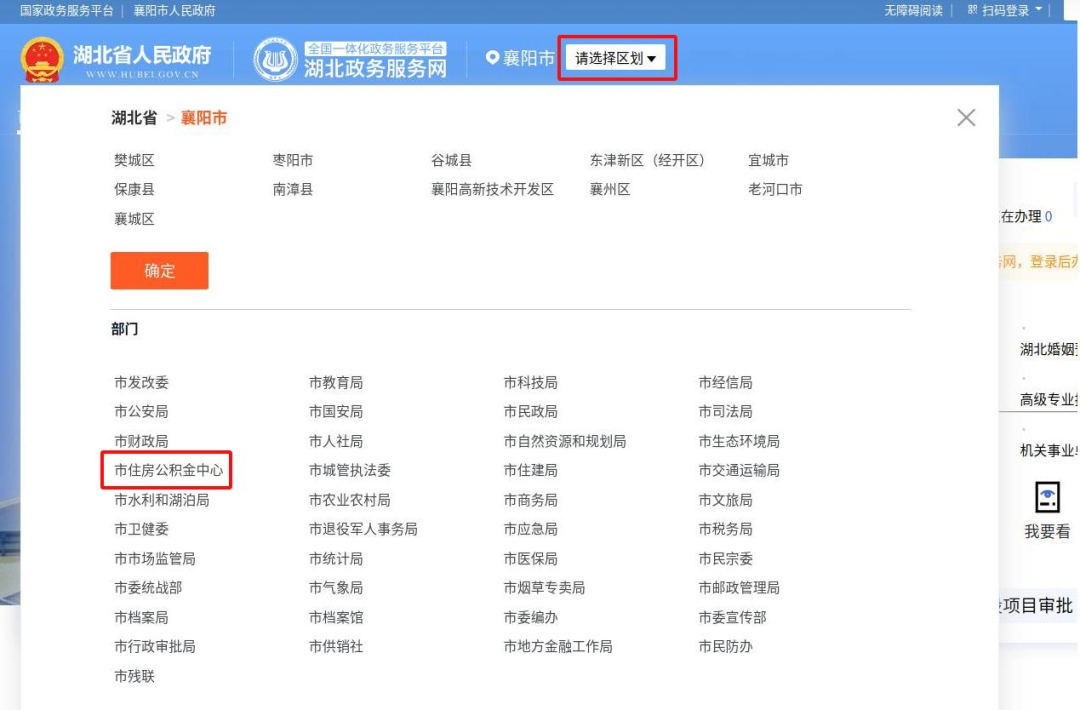The height and width of the screenshot is (710, 1080).
Task: Select department 市民宗委
Action: (x=725, y=558)
